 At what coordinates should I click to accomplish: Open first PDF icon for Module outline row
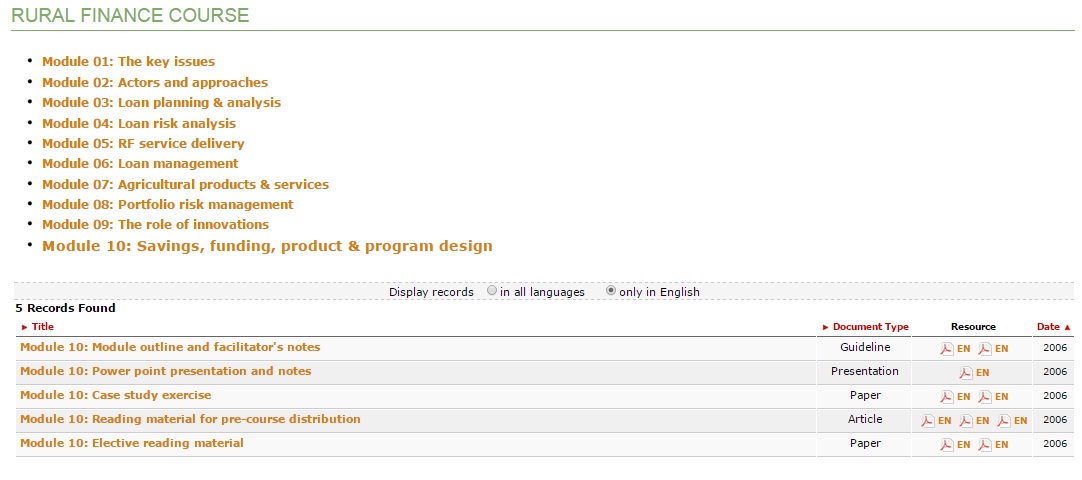(x=946, y=349)
